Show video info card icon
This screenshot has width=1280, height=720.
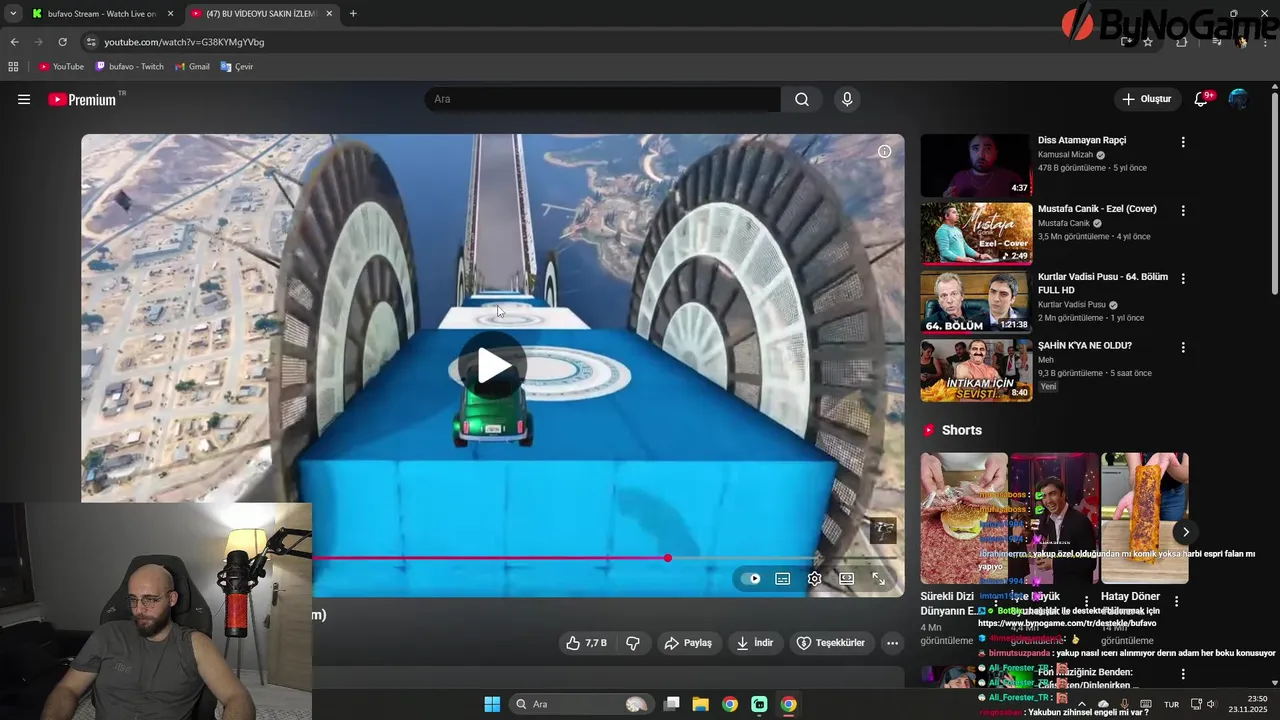884,151
